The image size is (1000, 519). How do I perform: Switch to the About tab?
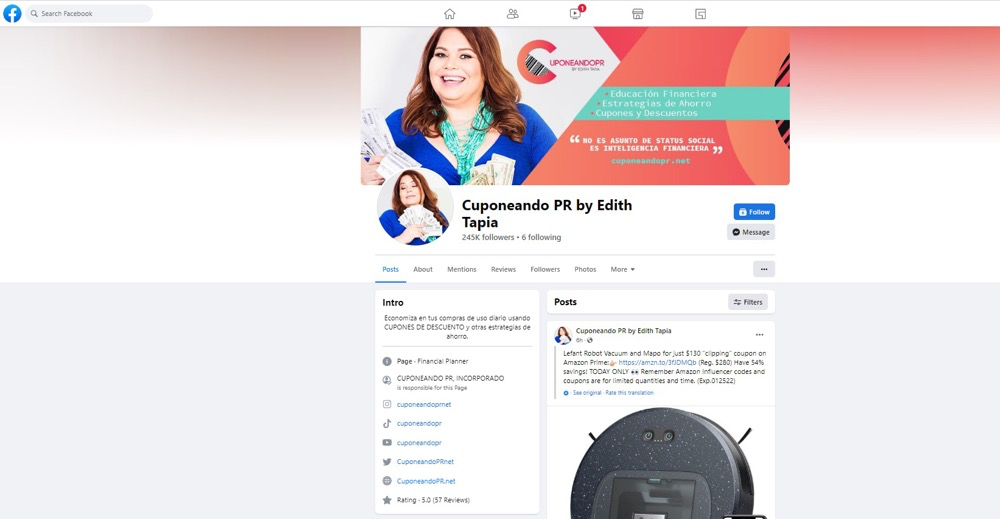click(x=423, y=269)
